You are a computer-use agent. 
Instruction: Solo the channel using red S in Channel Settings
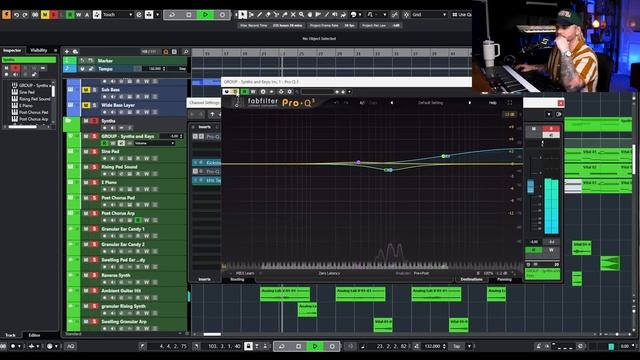point(551,129)
